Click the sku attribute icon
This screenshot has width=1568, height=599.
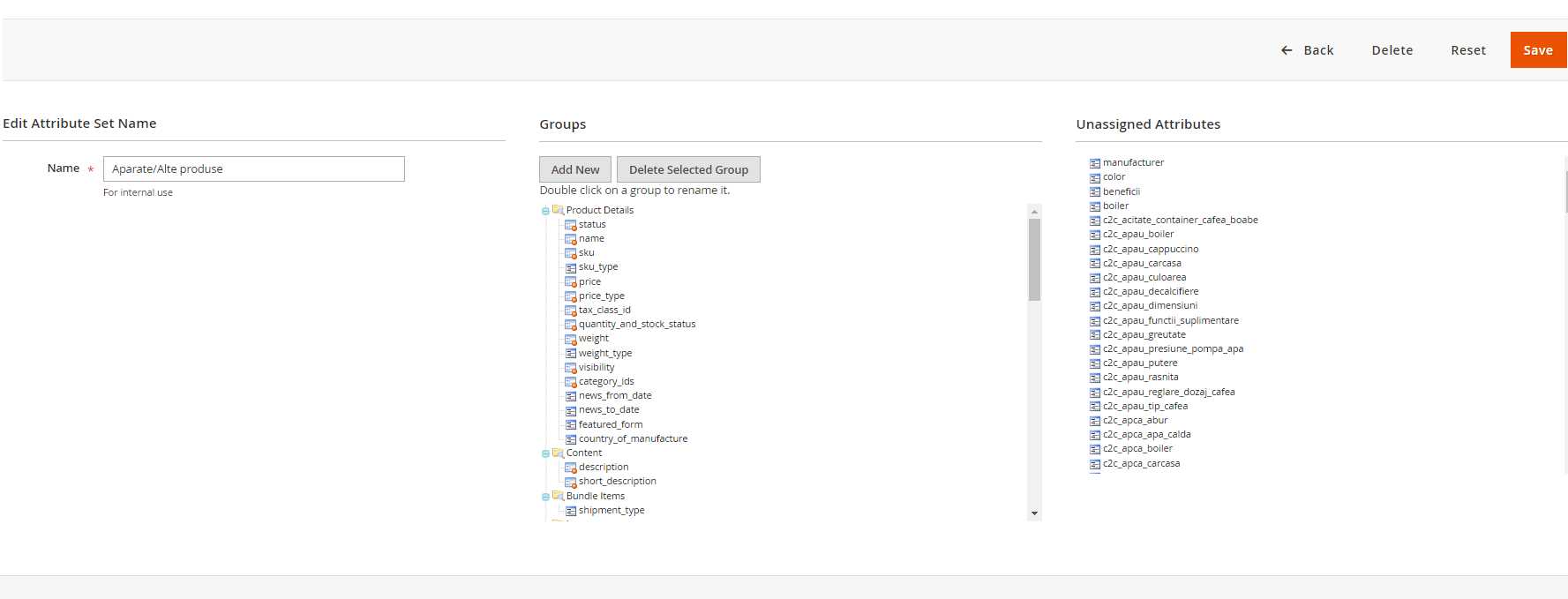tap(571, 253)
